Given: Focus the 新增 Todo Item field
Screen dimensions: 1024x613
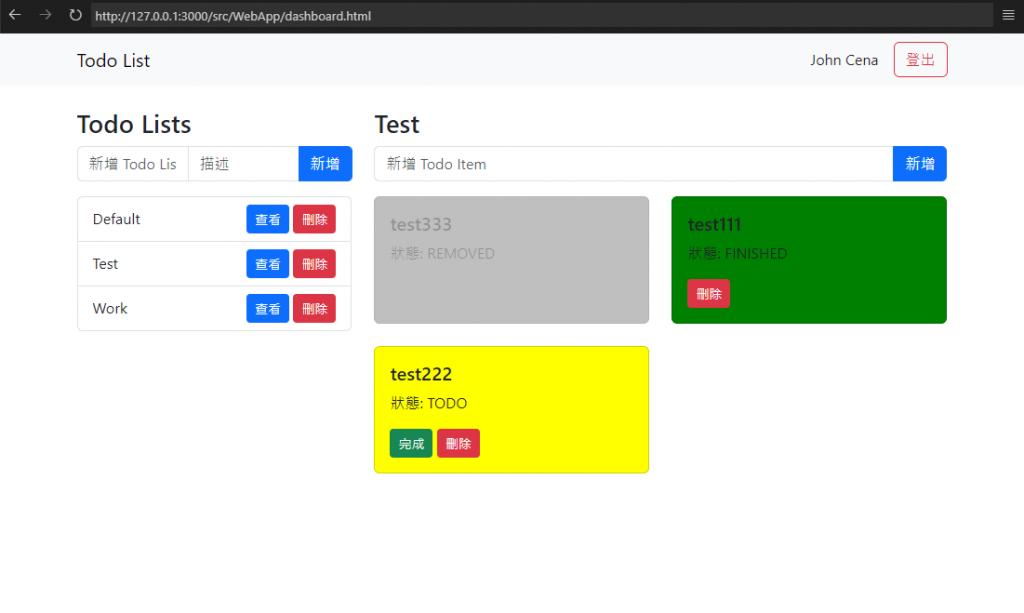Looking at the screenshot, I should (x=633, y=164).
